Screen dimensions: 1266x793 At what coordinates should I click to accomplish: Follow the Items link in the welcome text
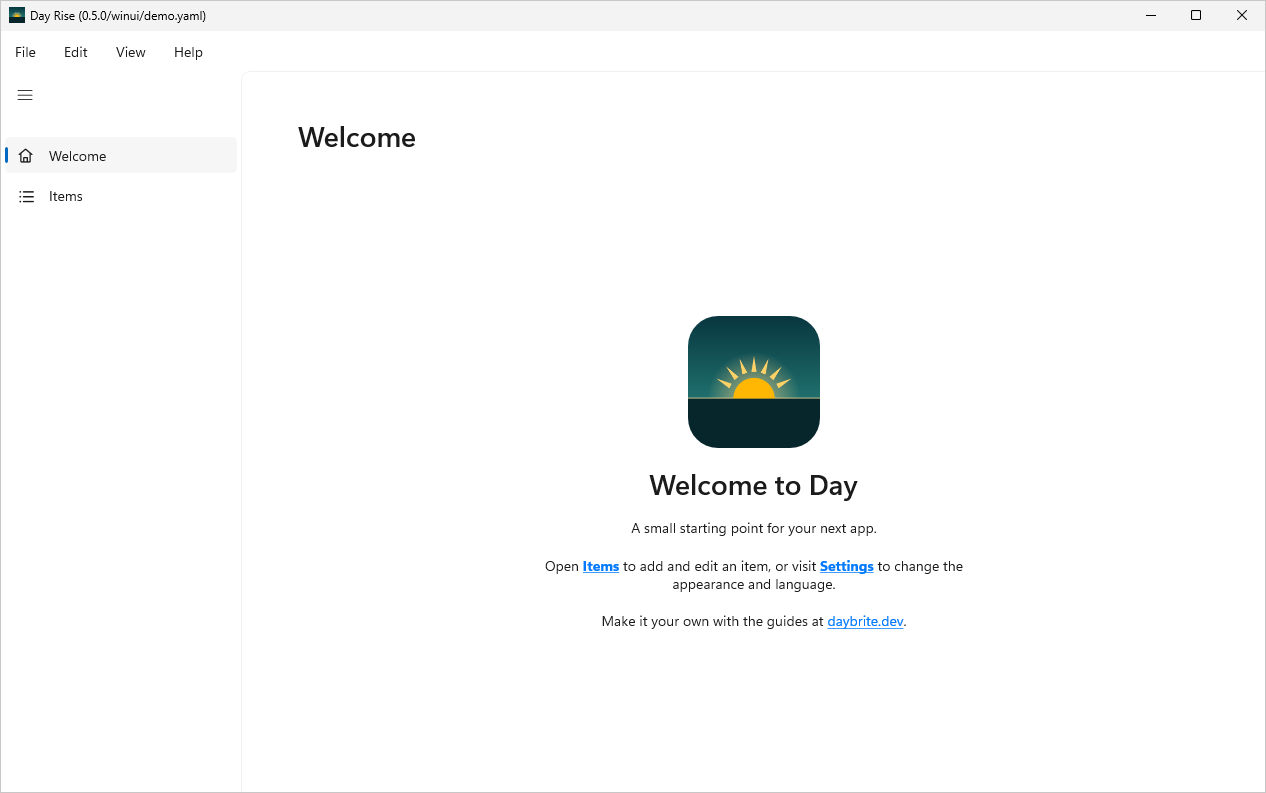(x=601, y=566)
